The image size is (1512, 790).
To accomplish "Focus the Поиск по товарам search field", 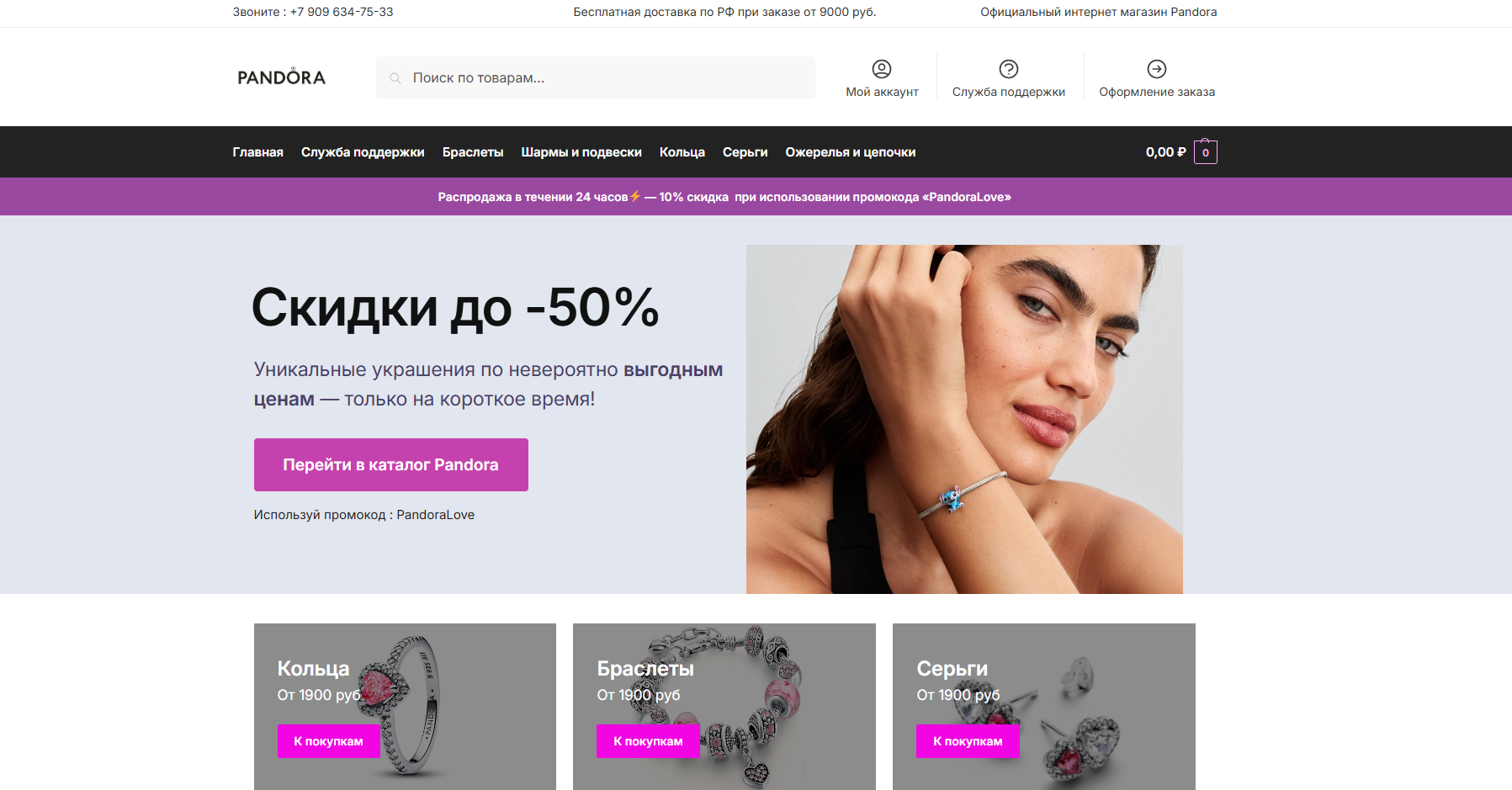I will point(596,77).
